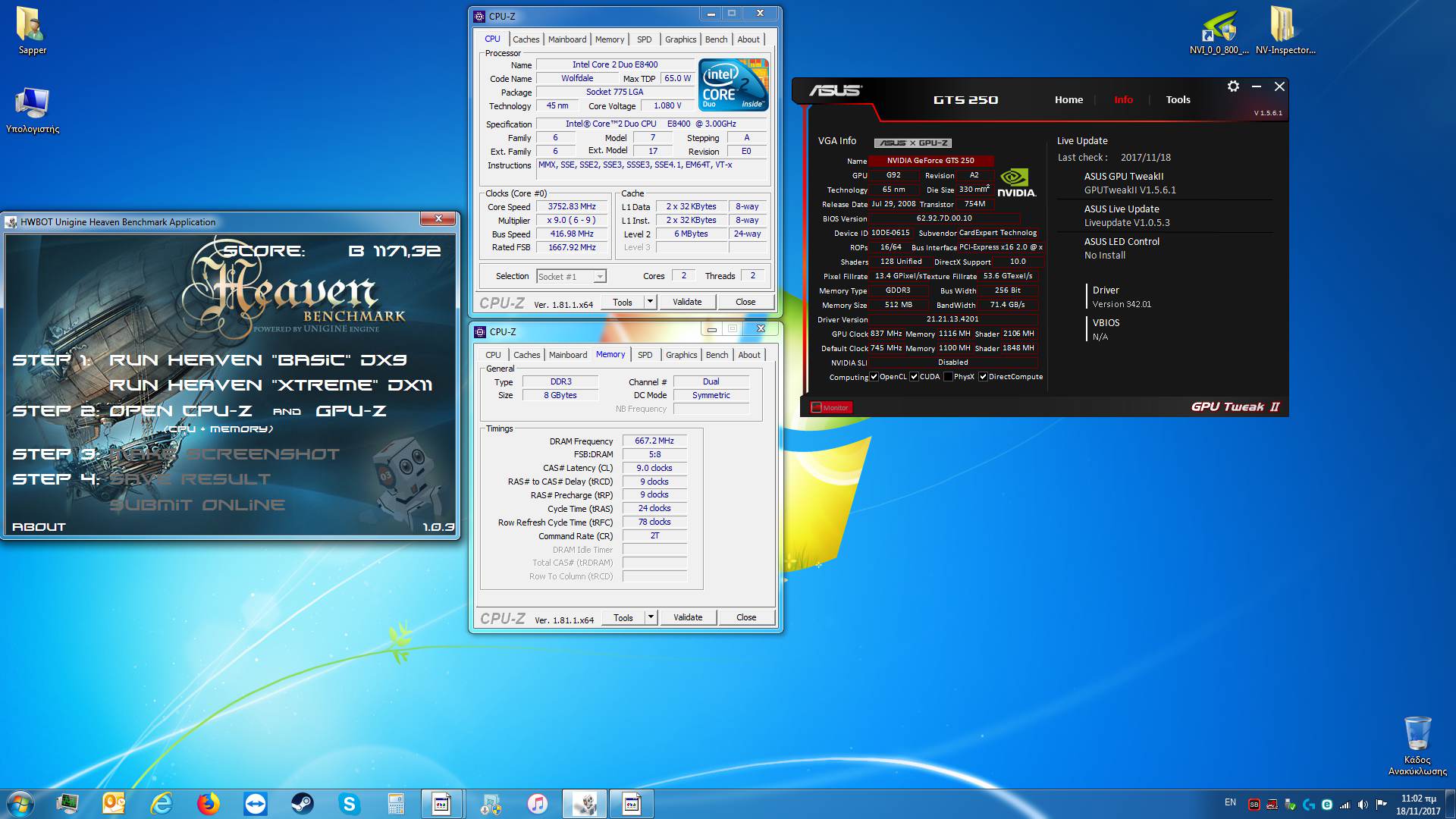Open the Windows Start menu
The width and height of the screenshot is (1456, 819).
click(x=20, y=804)
